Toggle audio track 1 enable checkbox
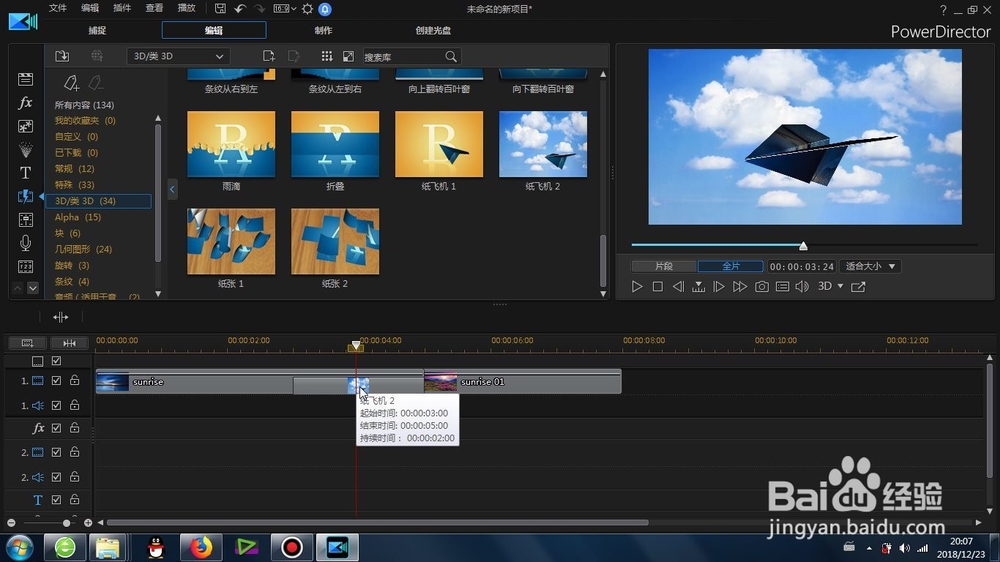This screenshot has width=1000, height=562. point(56,405)
